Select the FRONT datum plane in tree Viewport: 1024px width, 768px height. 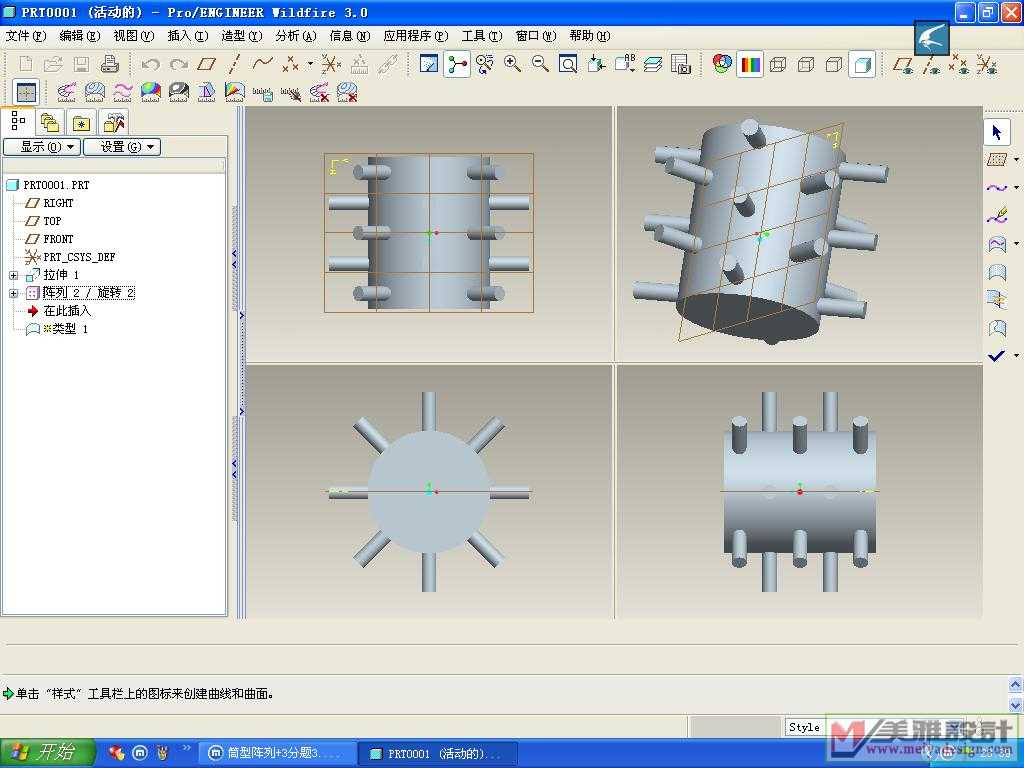(58, 239)
